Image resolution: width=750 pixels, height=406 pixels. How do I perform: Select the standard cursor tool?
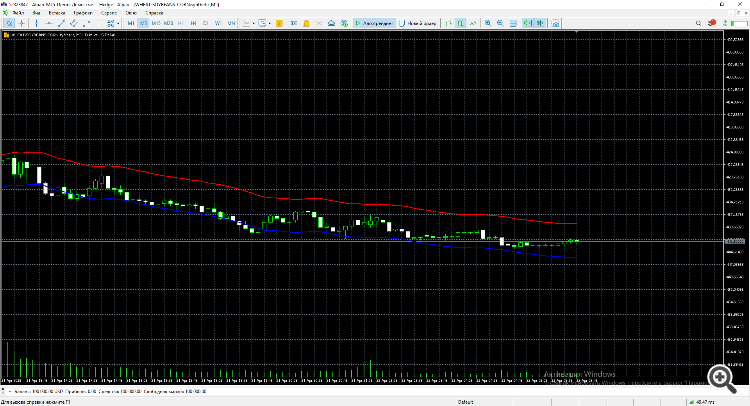tap(9, 23)
